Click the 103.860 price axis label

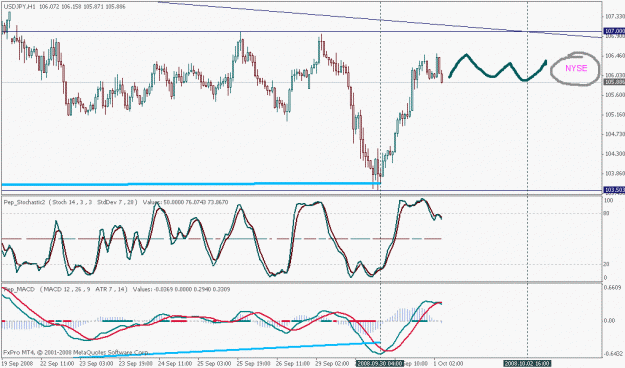coord(615,173)
